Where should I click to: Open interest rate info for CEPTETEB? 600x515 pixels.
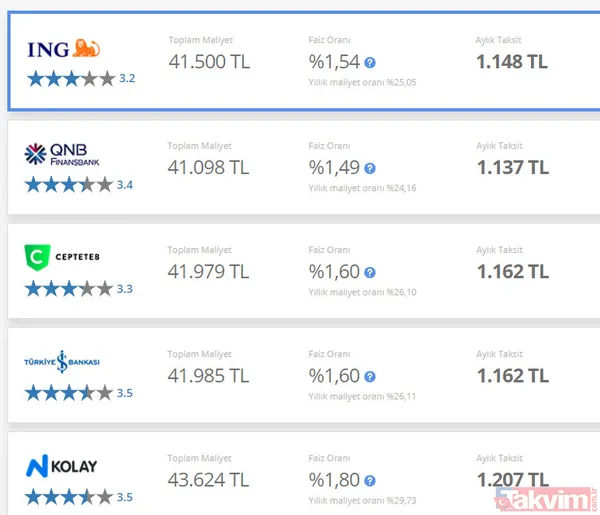pyautogui.click(x=370, y=272)
